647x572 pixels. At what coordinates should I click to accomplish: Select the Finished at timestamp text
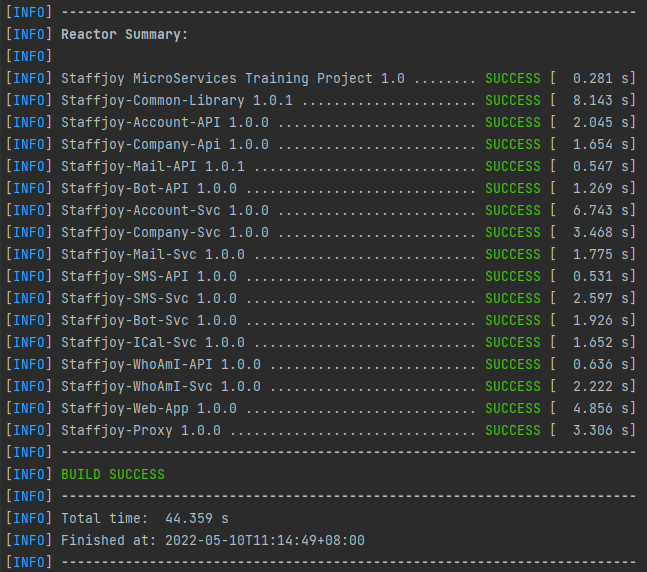pyautogui.click(x=213, y=541)
